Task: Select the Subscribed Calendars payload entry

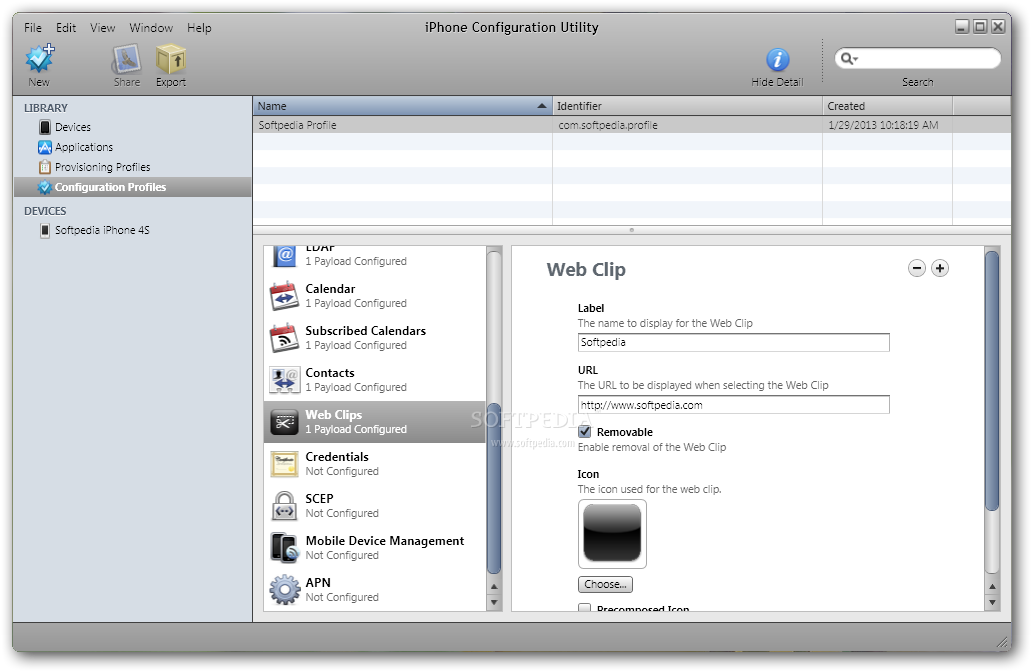Action: pos(375,338)
